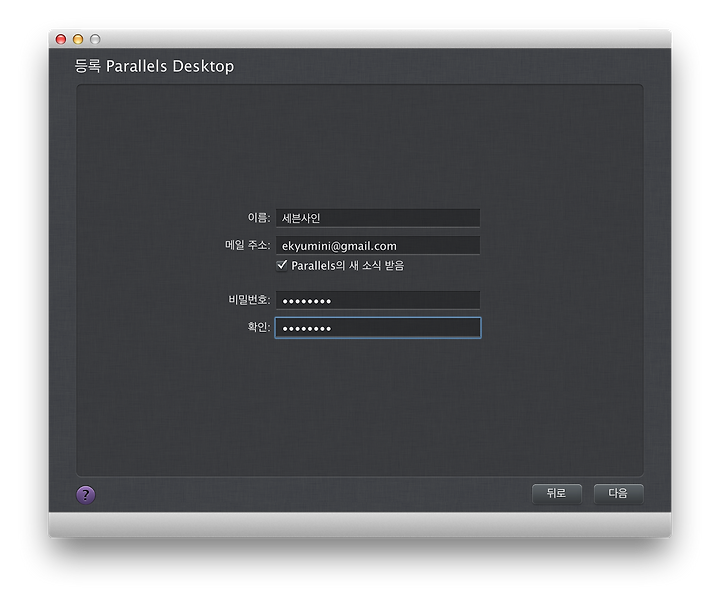Close the registration window with red button
The width and height of the screenshot is (720, 605).
point(61,39)
